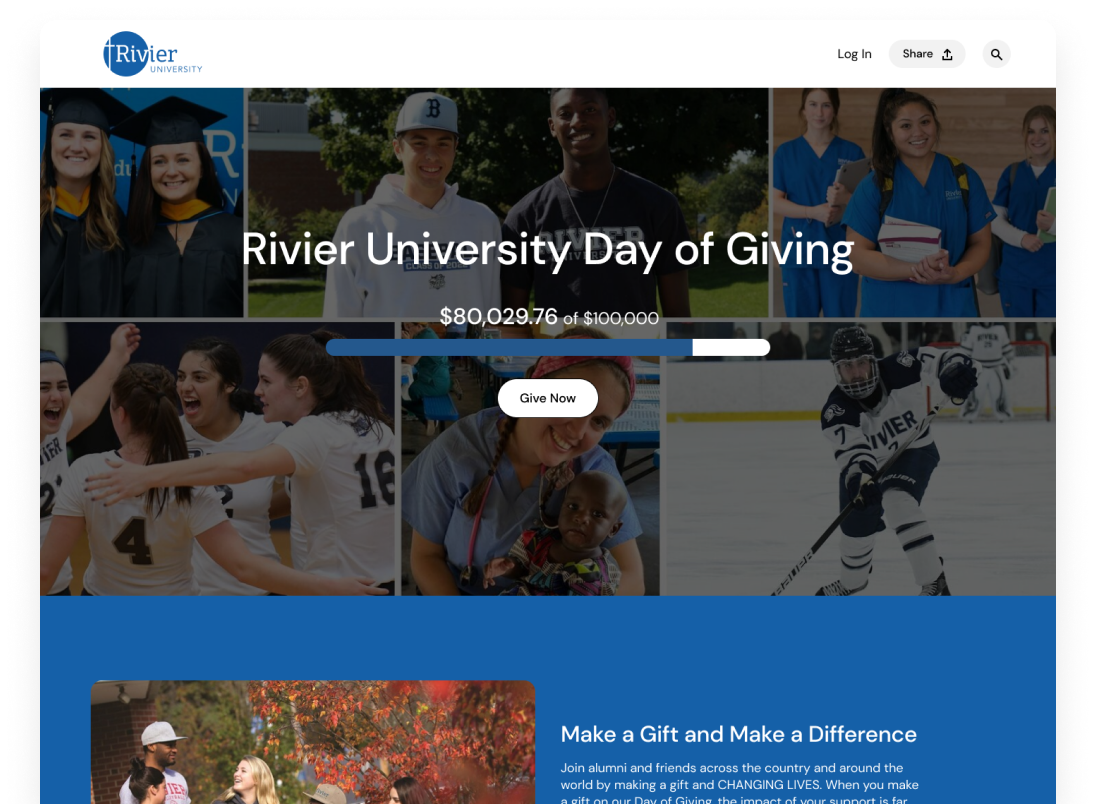Click the Join alumni and friends paragraph
The height and width of the screenshot is (804, 1096).
click(740, 783)
